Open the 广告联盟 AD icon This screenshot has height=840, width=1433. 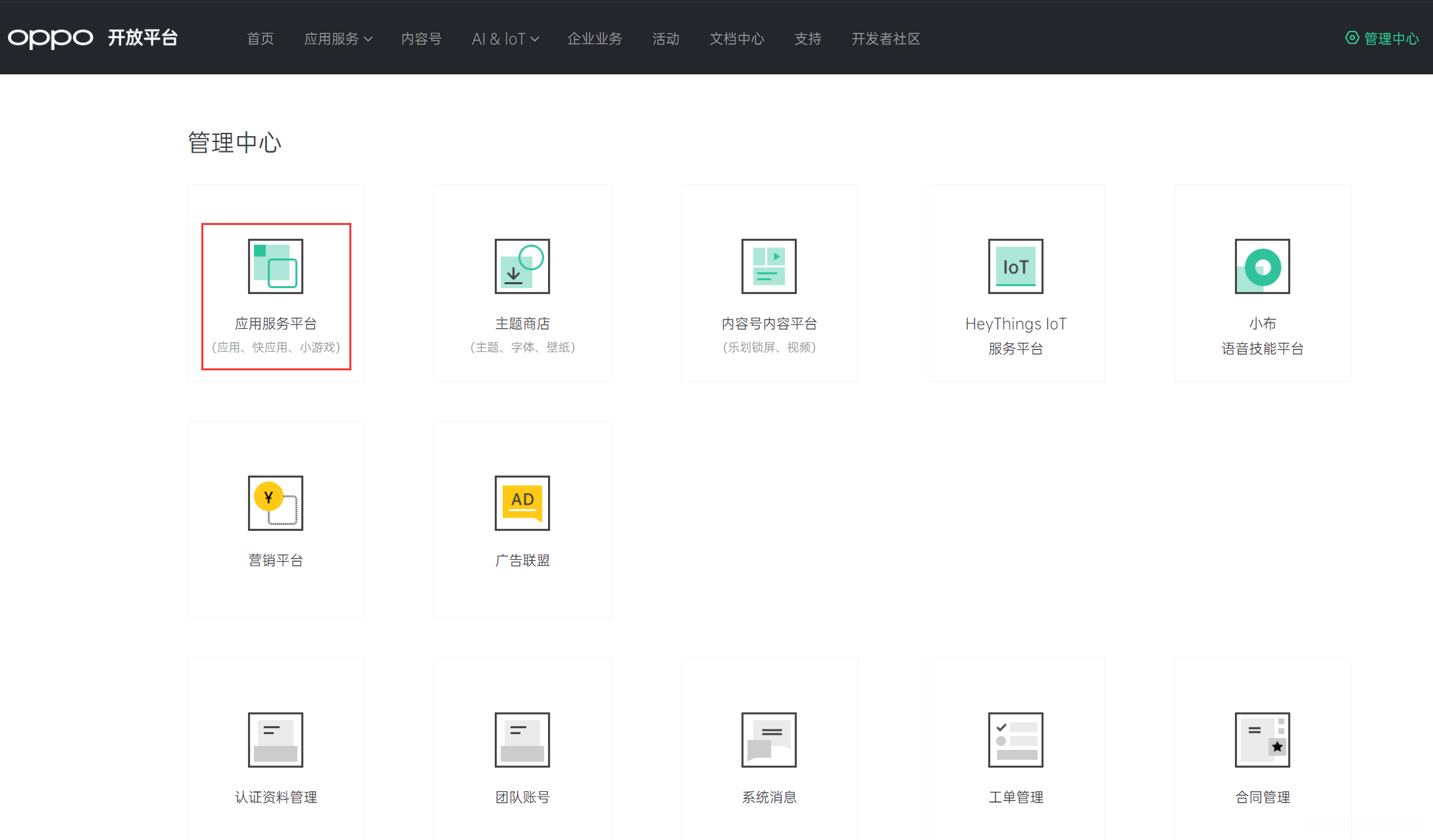(522, 503)
